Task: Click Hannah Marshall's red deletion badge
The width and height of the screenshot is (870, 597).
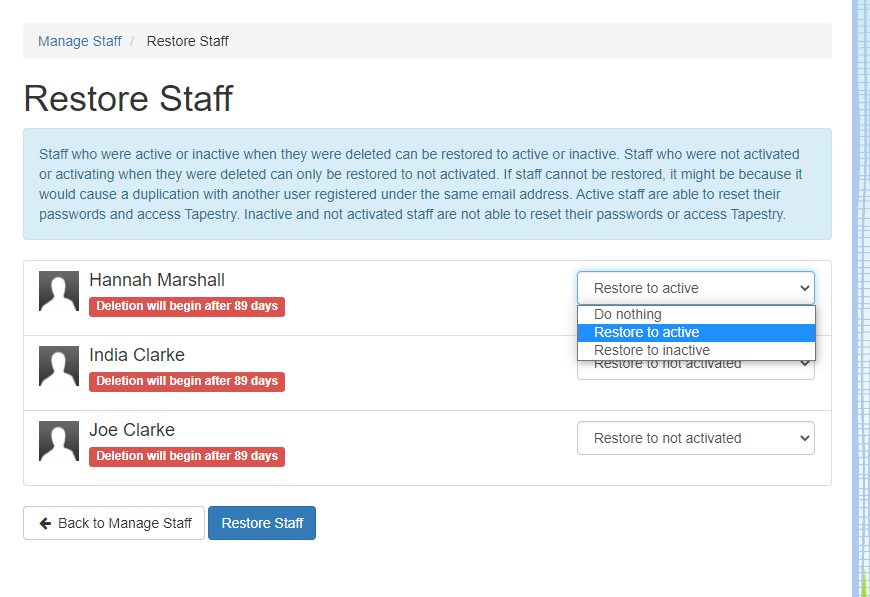Action: pos(187,306)
